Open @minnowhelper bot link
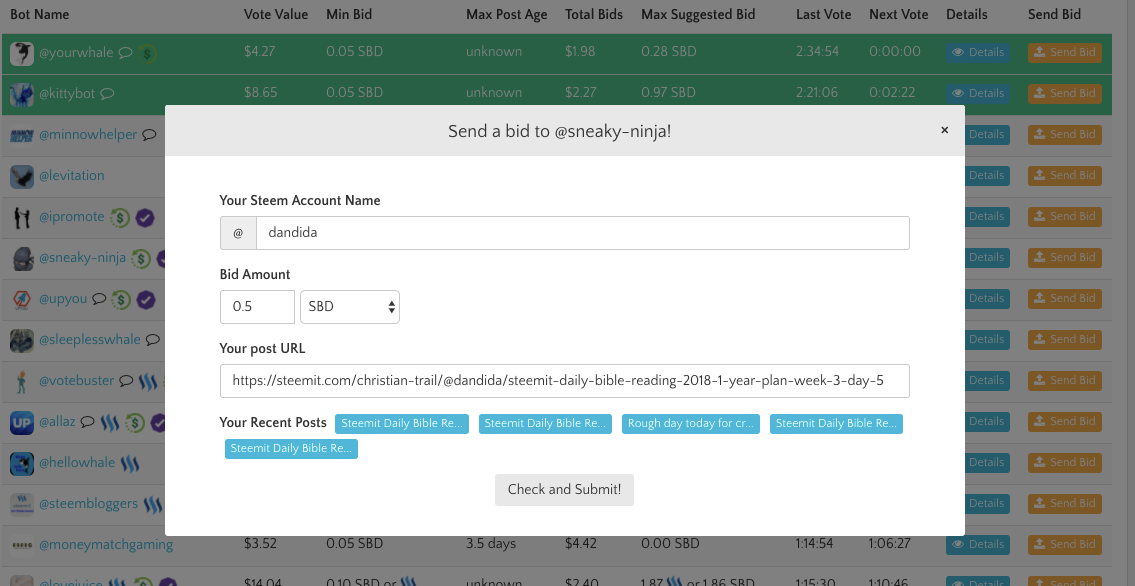 click(88, 135)
